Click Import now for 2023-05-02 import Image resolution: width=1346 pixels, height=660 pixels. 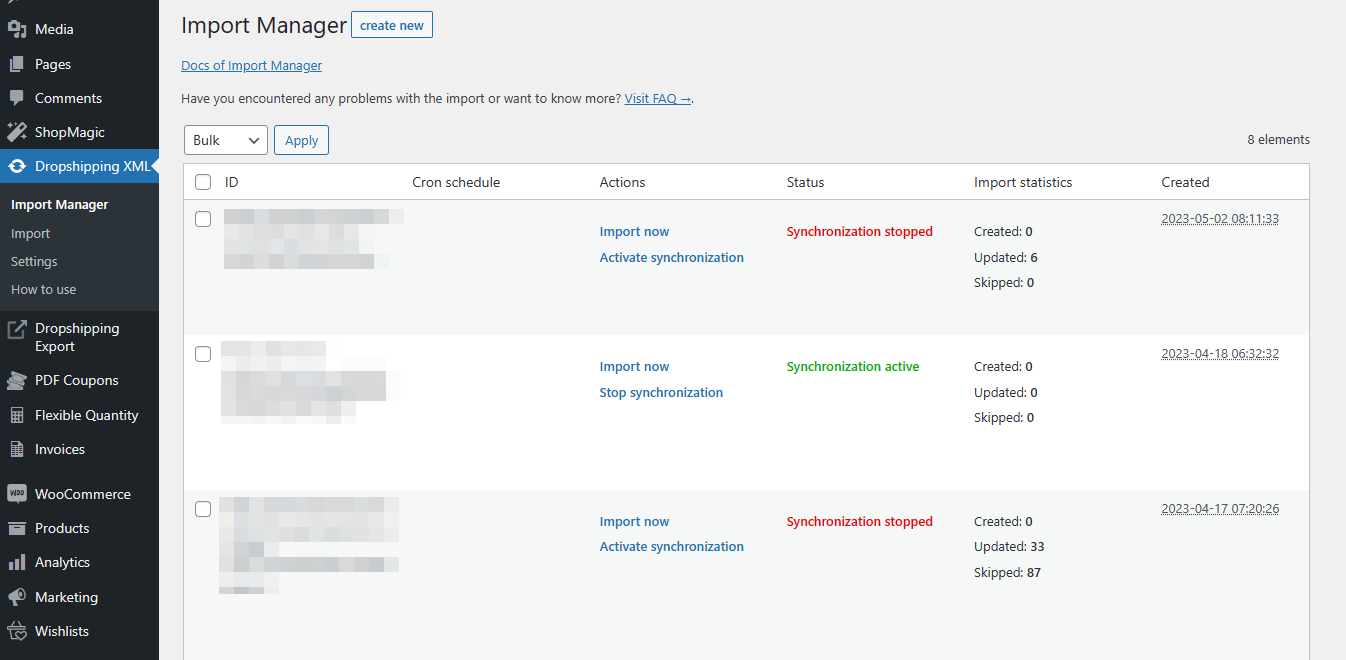click(634, 231)
